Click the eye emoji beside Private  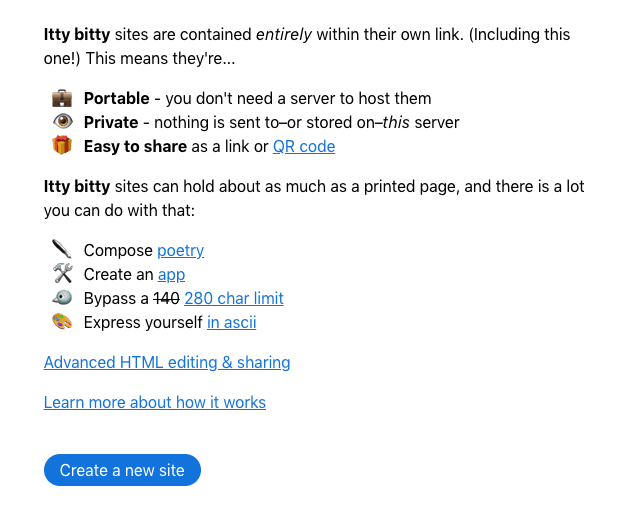click(63, 121)
